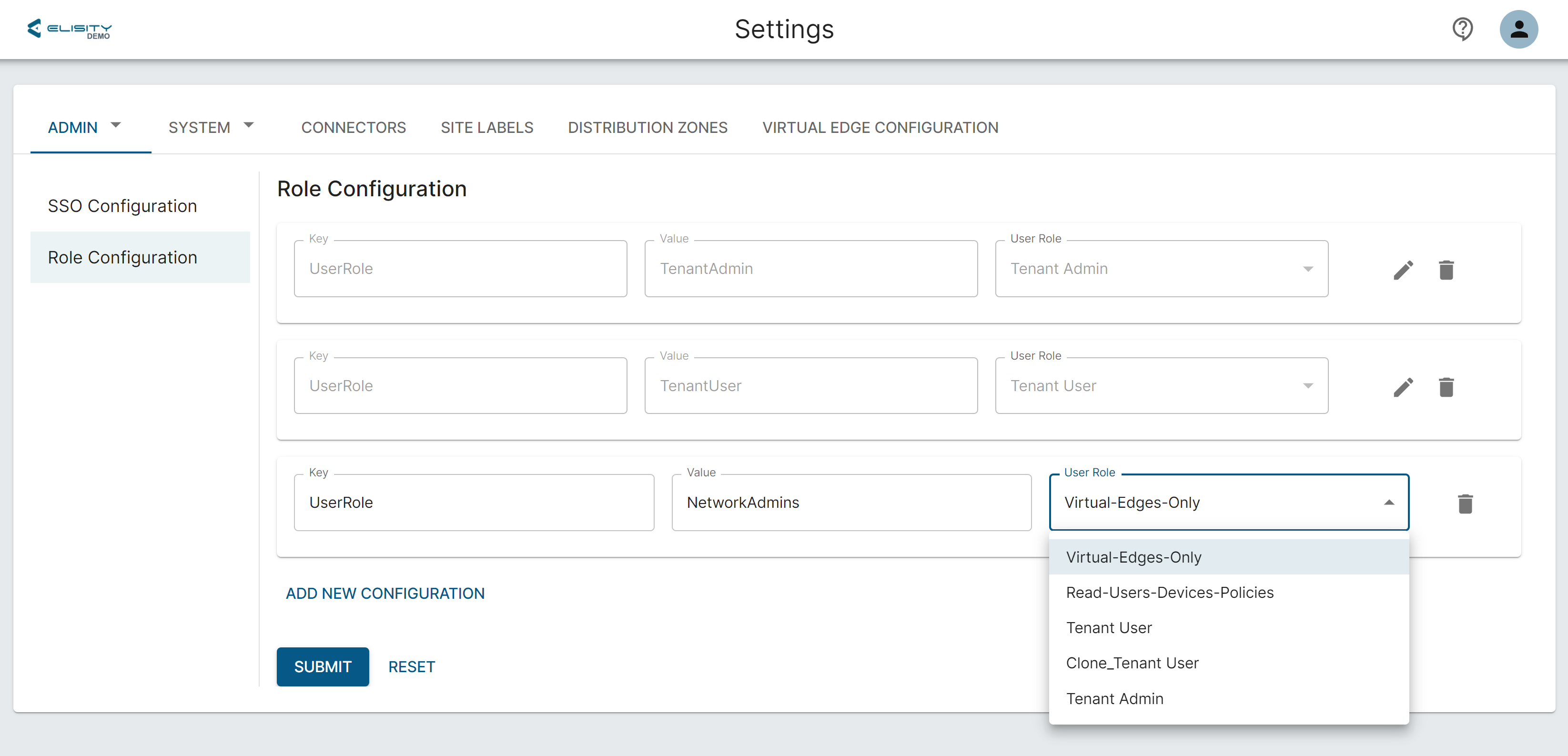Open SSO Configuration in the sidebar
The height and width of the screenshot is (756, 1568).
[122, 206]
